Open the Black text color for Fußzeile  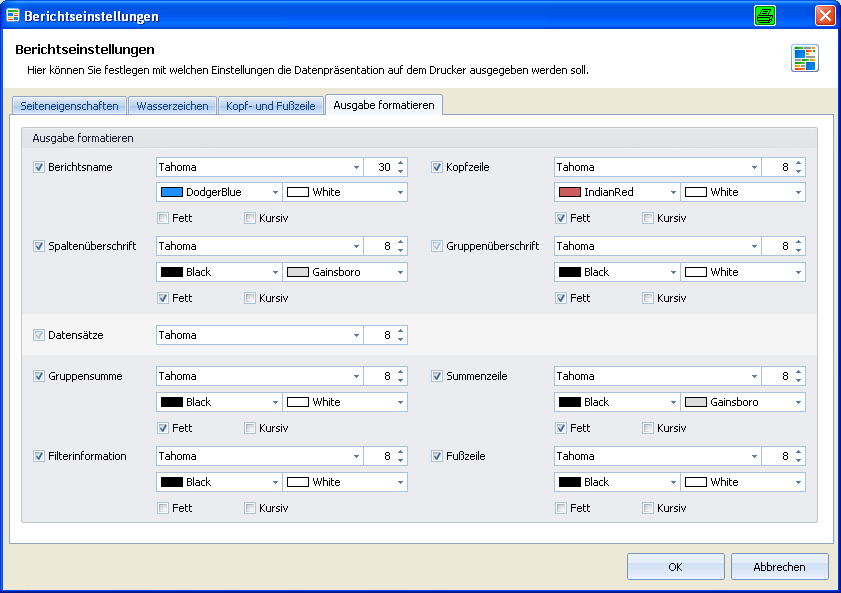pyautogui.click(x=617, y=482)
